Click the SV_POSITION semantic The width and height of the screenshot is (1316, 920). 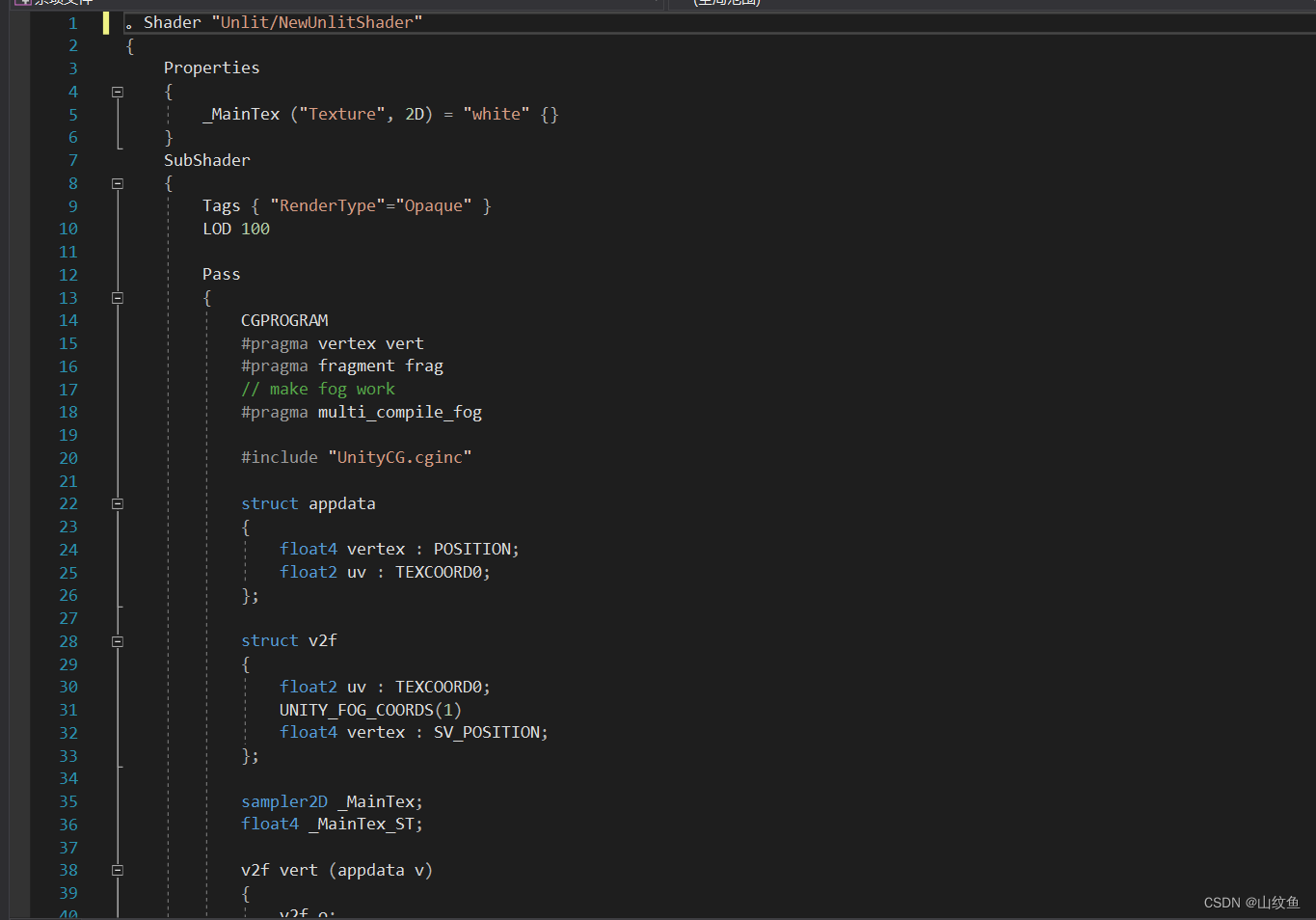(x=487, y=732)
